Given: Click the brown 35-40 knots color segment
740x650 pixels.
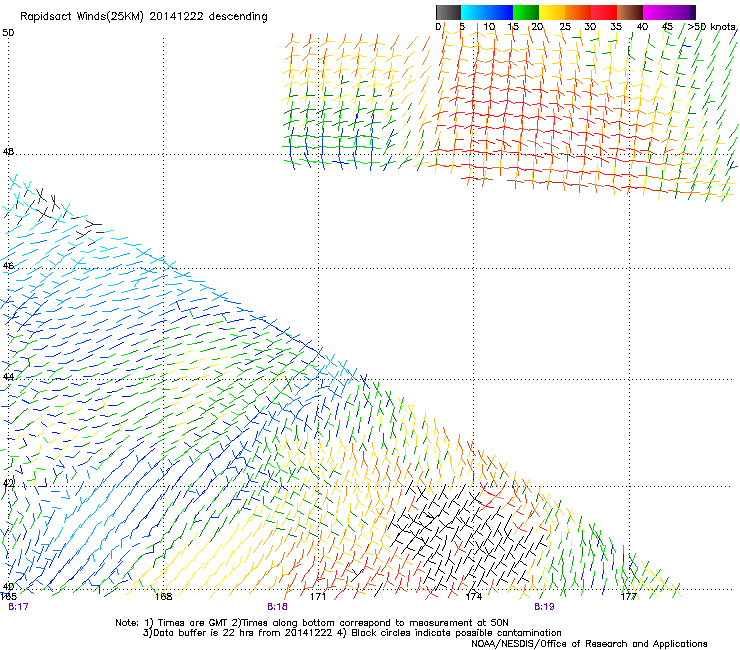Looking at the screenshot, I should [630, 12].
